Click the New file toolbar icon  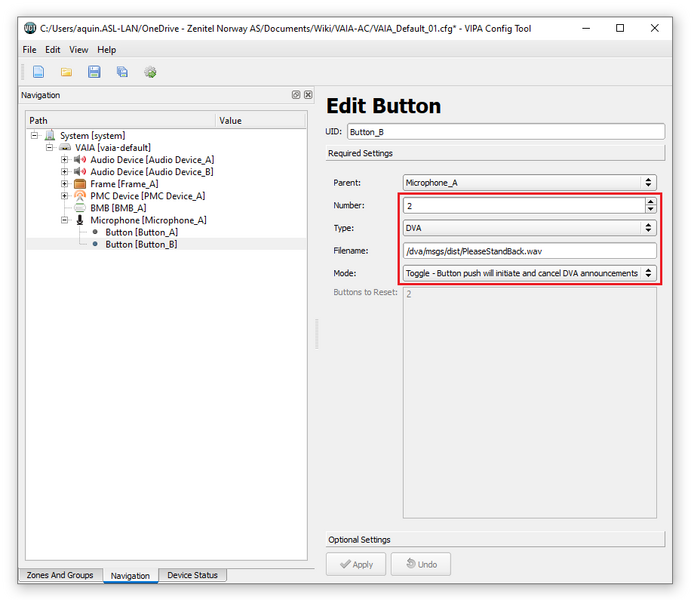(38, 72)
